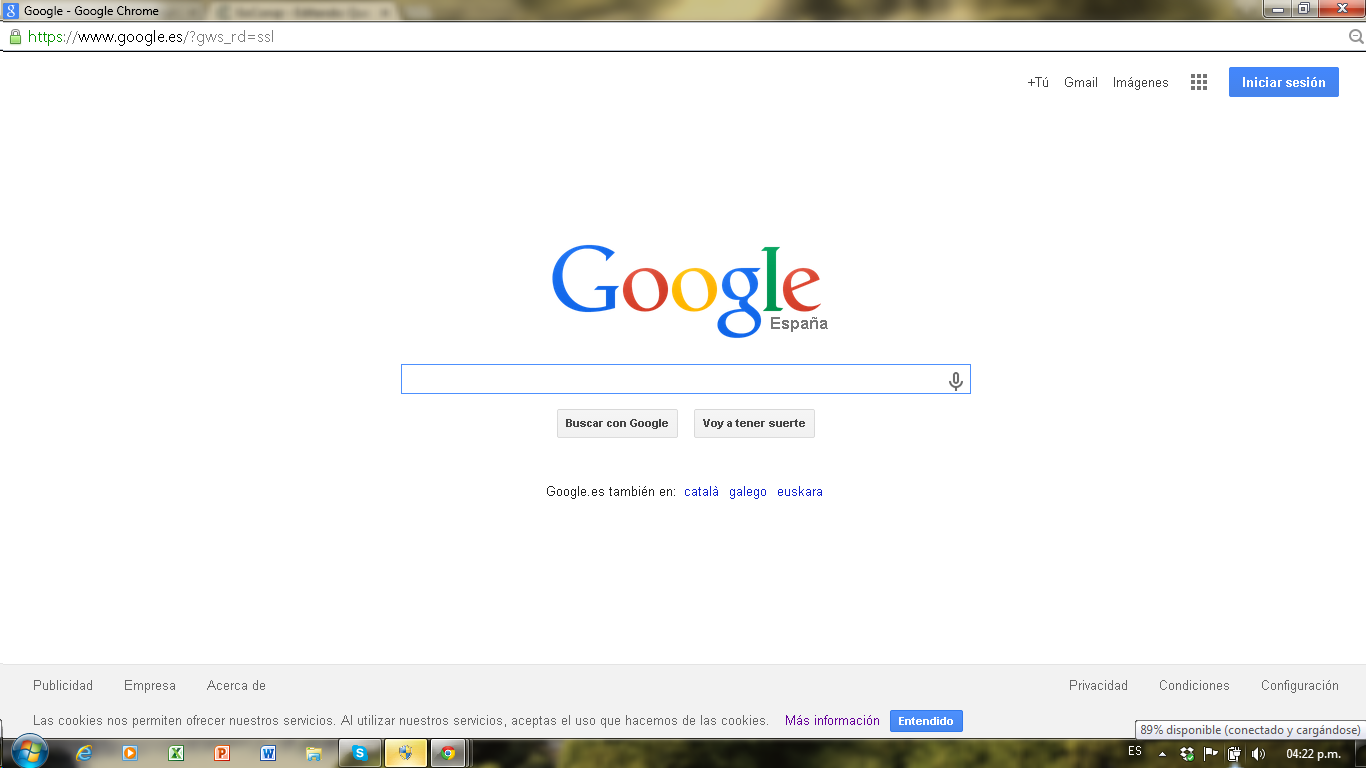
Task: Open the Empresa footer link
Action: pos(150,686)
